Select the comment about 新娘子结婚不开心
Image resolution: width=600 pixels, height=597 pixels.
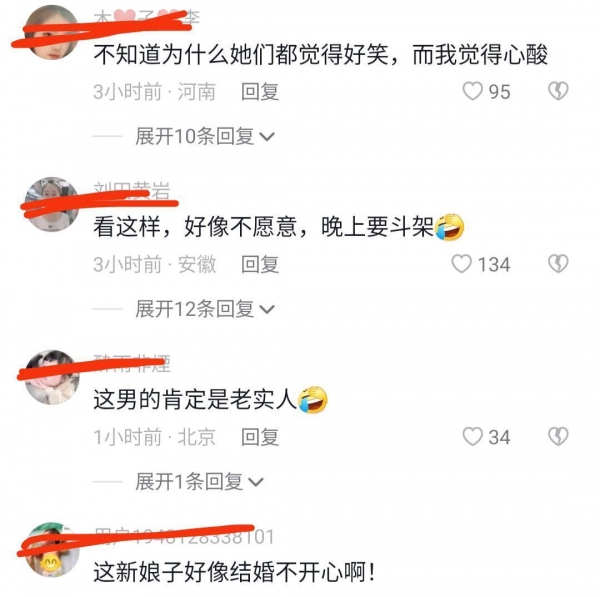click(235, 573)
